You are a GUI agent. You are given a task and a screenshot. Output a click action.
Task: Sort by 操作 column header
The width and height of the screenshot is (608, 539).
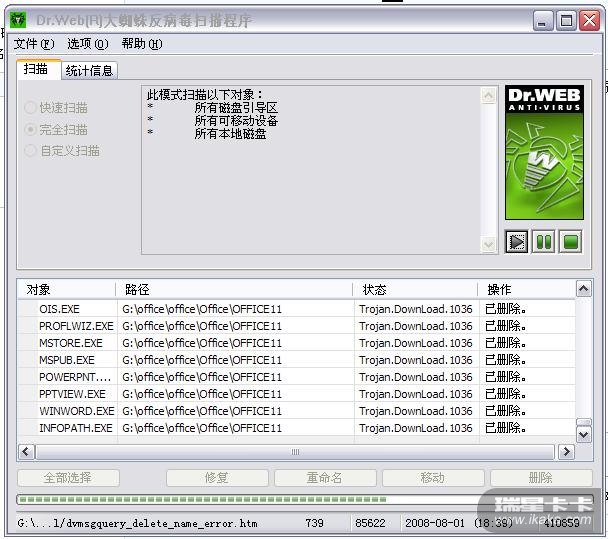click(x=527, y=289)
